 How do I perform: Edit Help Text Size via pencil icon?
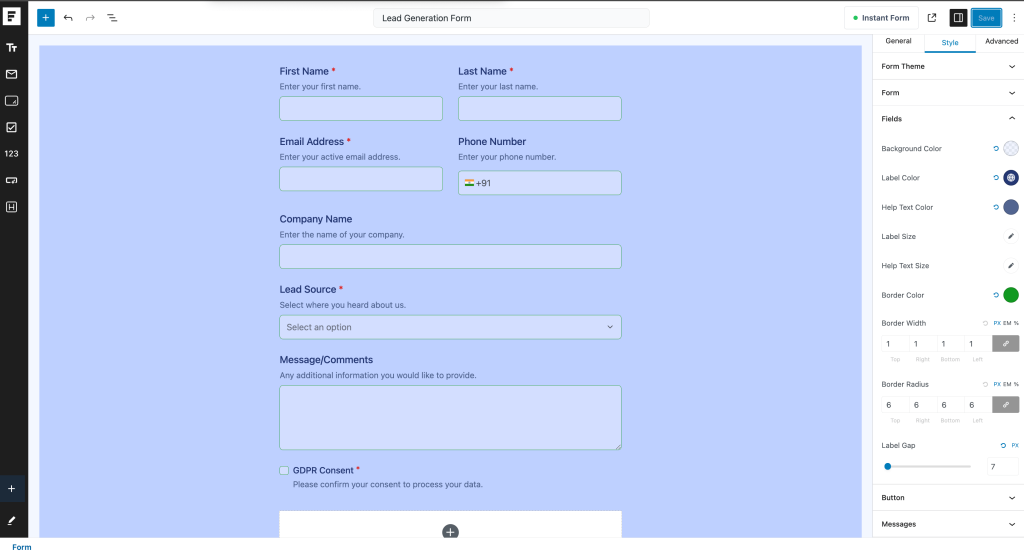(x=1011, y=266)
